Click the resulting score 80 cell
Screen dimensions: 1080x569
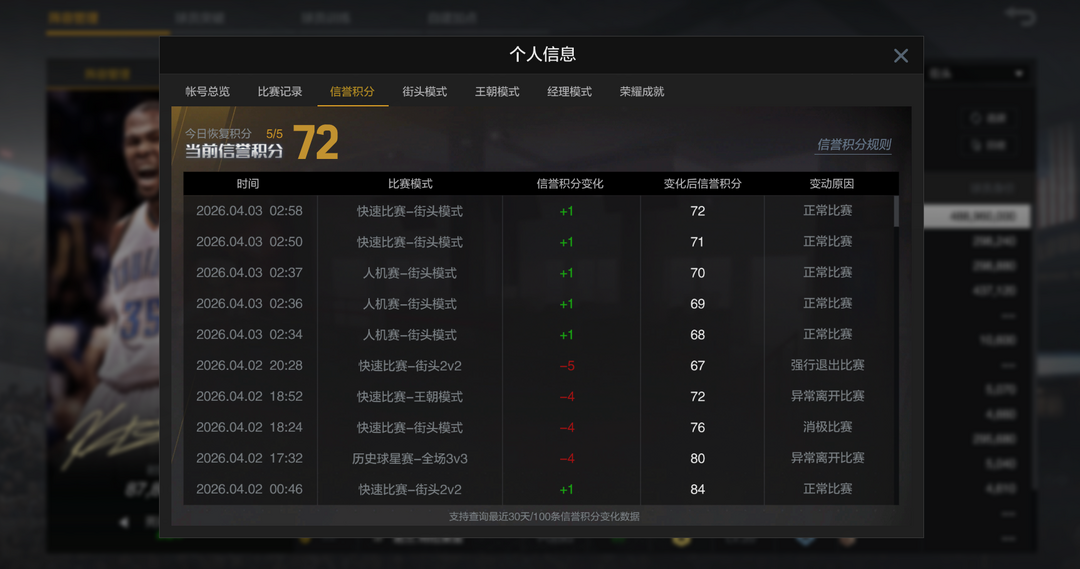[x=698, y=458]
